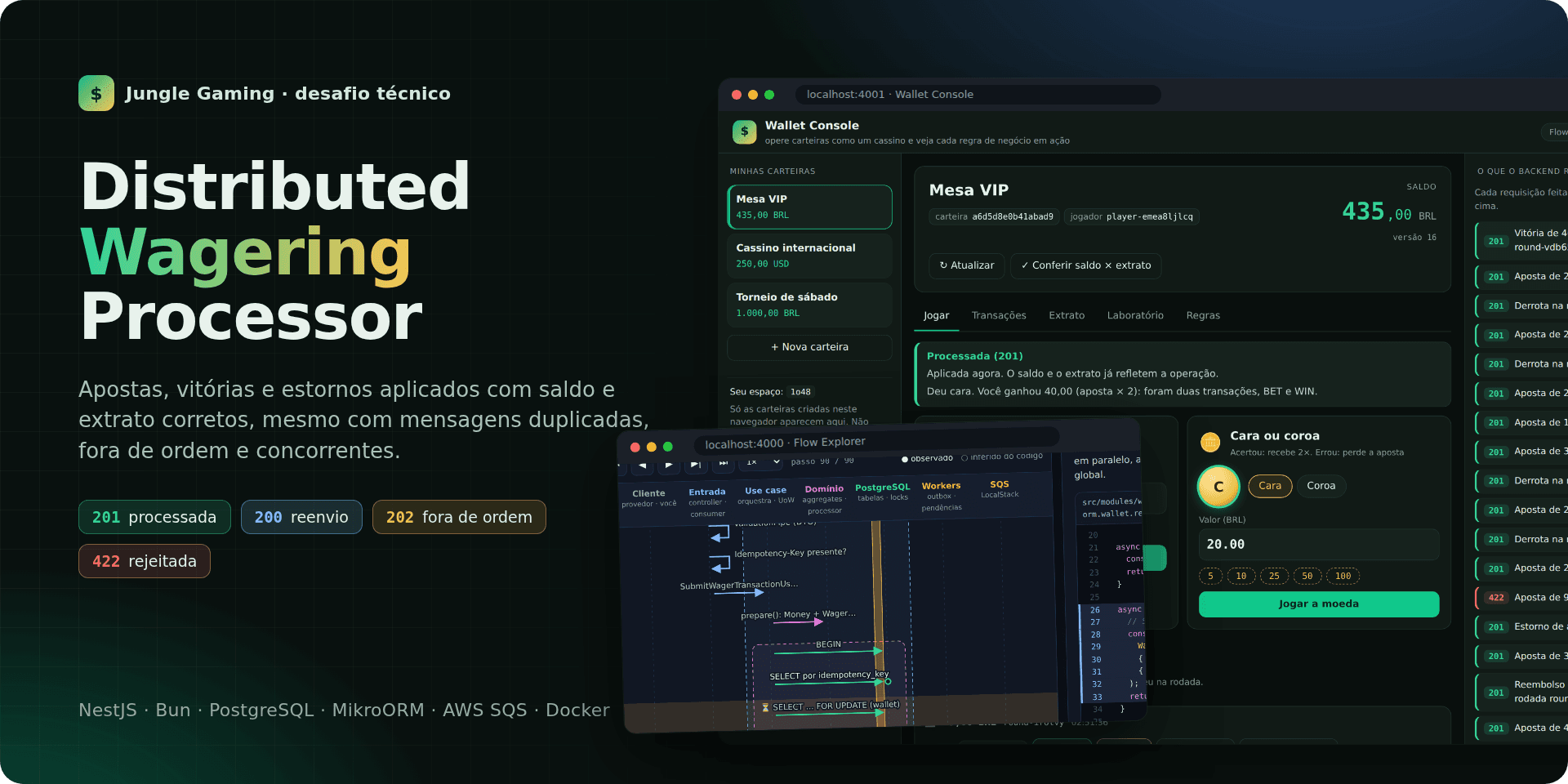Image resolution: width=1568 pixels, height=784 pixels.
Task: Click the SQS LocalStack lane header
Action: (1000, 488)
